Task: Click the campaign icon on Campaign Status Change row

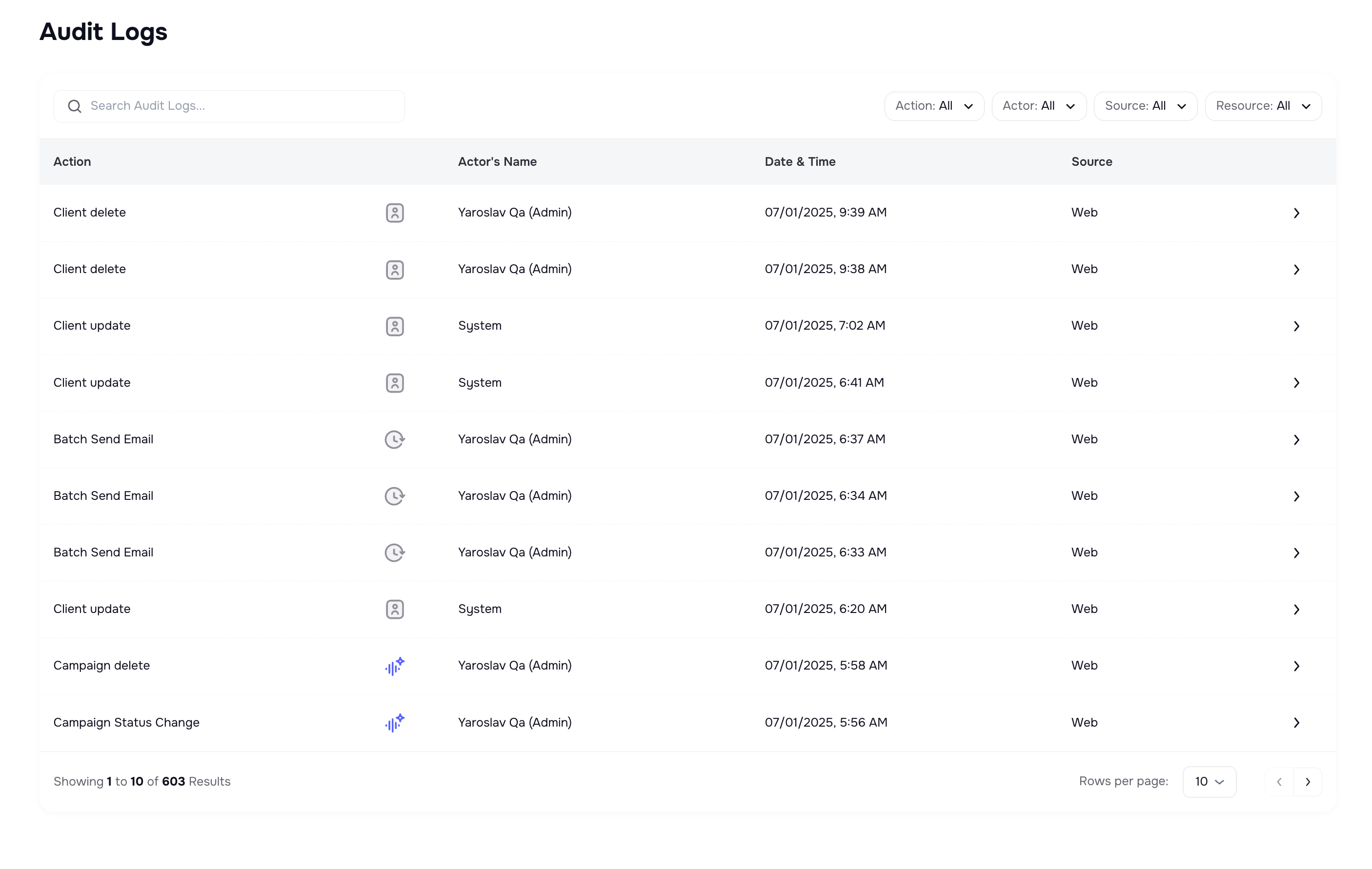Action: [394, 723]
